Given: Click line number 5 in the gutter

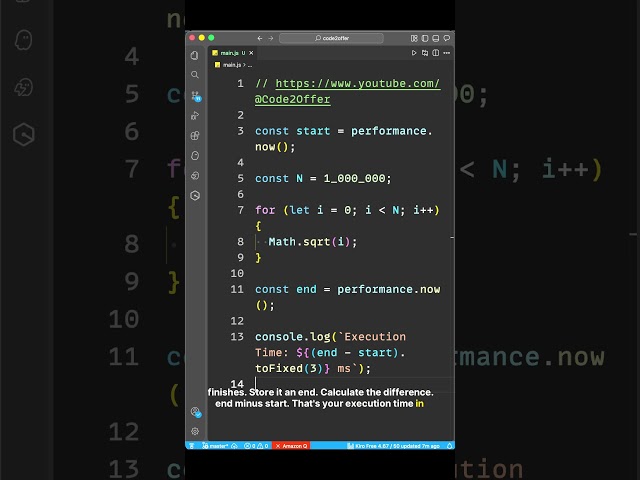Looking at the screenshot, I should click(240, 178).
